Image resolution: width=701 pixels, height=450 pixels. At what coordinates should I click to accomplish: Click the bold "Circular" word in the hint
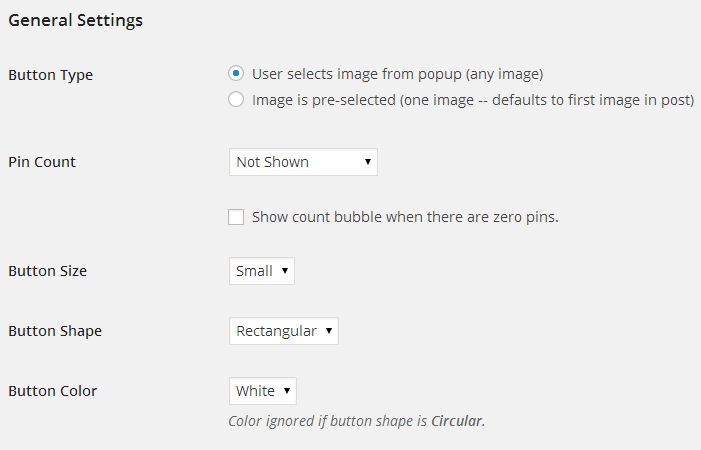click(x=457, y=421)
